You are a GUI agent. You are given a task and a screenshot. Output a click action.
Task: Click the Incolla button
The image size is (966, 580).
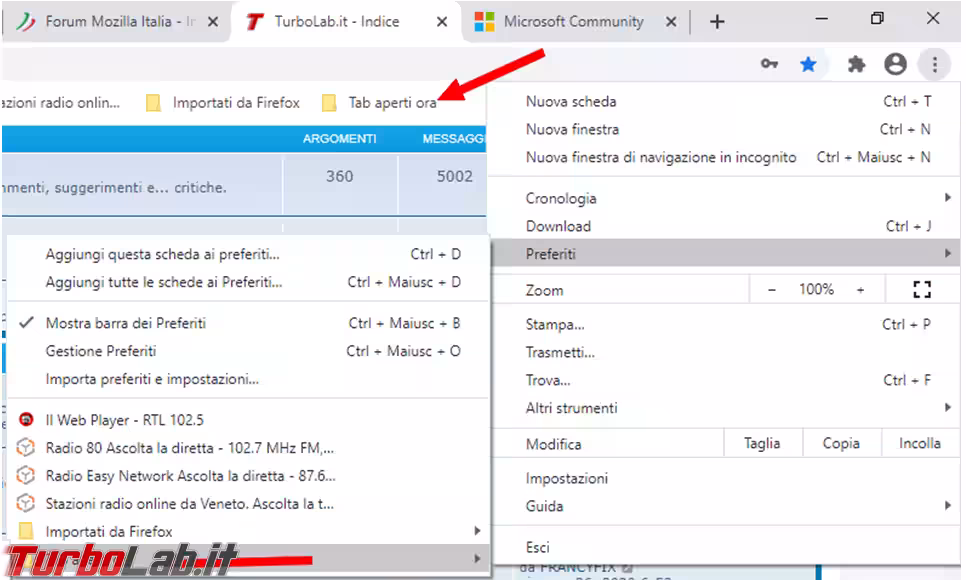[919, 444]
